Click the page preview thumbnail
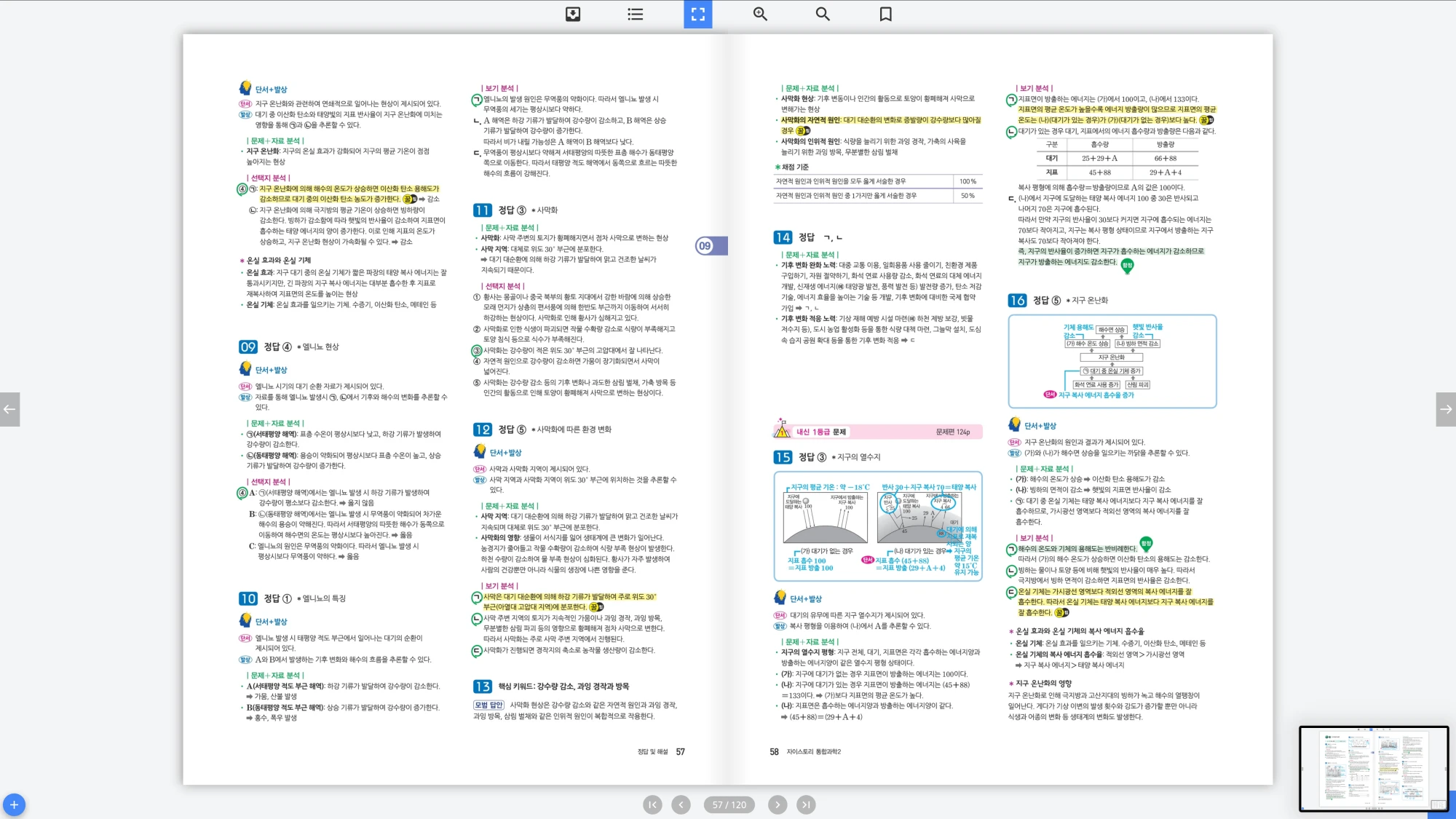1456x819 pixels. point(1373,768)
